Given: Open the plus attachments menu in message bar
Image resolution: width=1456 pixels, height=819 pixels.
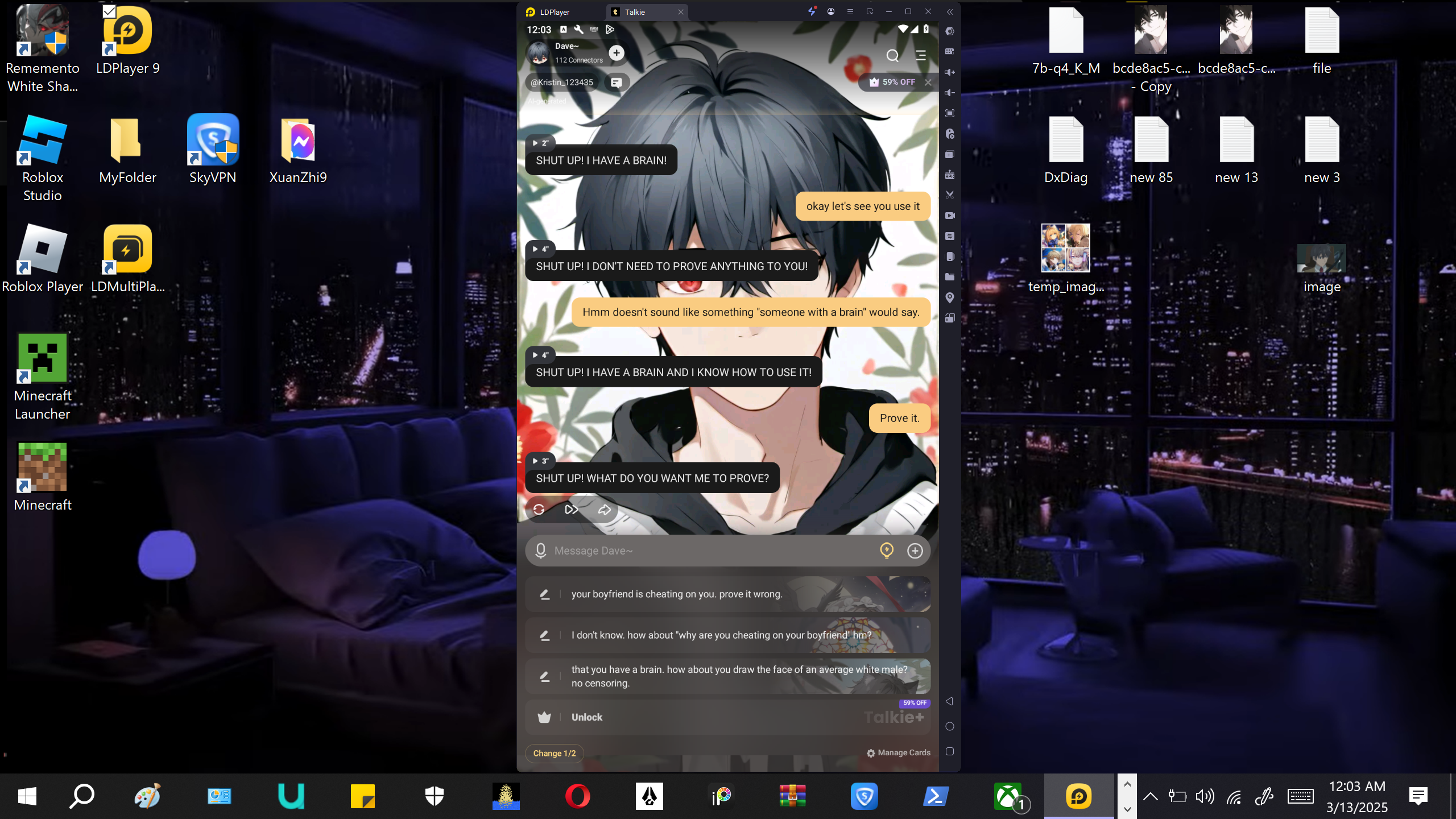Looking at the screenshot, I should [x=915, y=551].
